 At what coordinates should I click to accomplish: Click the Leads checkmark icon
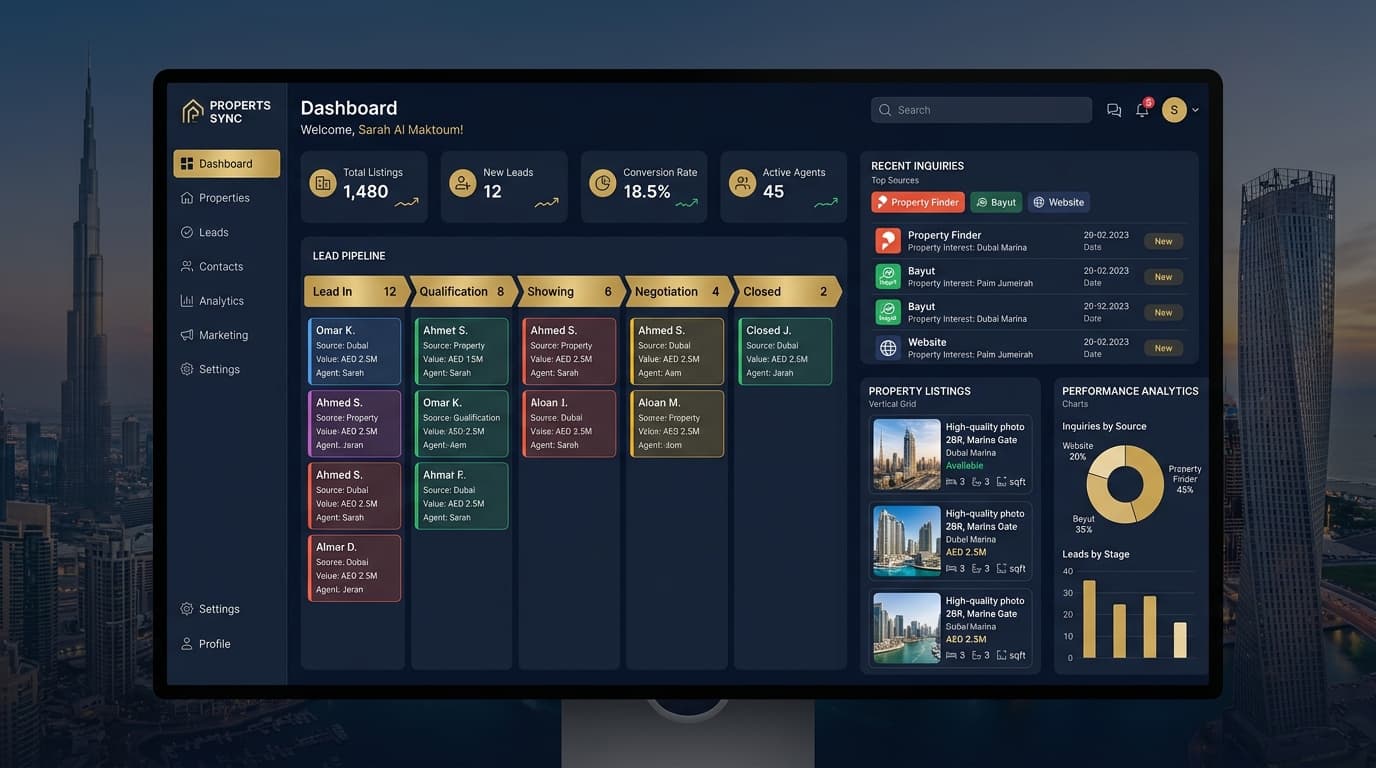(187, 232)
